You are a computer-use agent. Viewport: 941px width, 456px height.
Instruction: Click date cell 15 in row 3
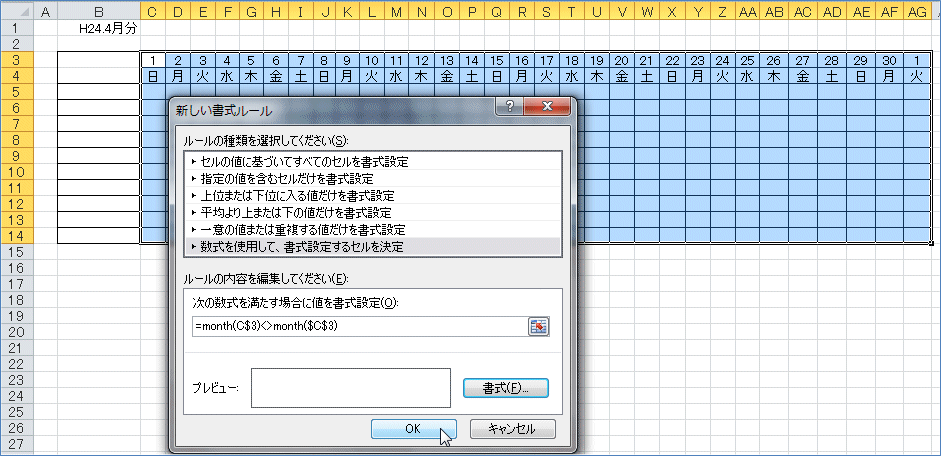point(496,60)
